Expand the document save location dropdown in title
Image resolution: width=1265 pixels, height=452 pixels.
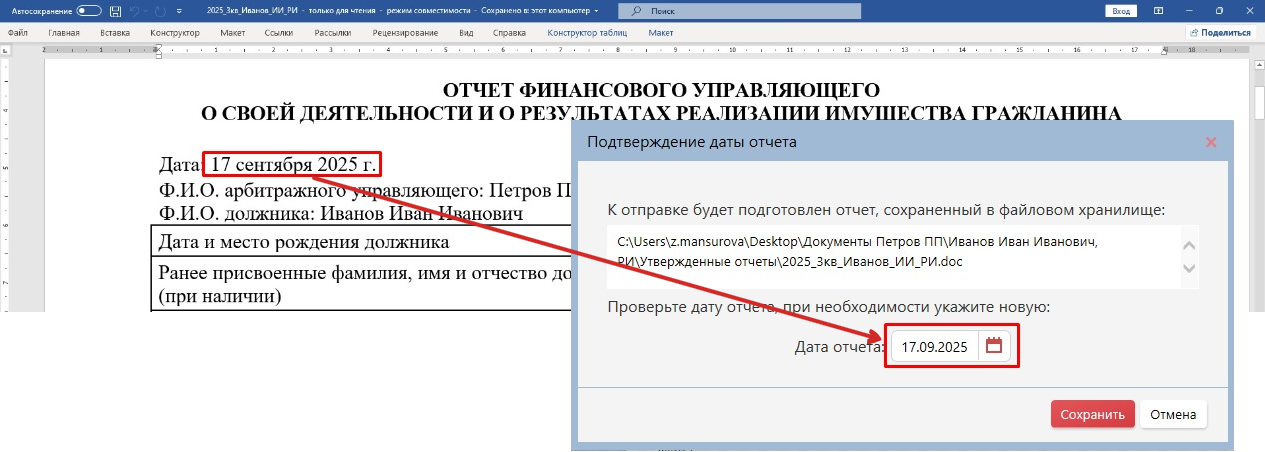[x=597, y=10]
